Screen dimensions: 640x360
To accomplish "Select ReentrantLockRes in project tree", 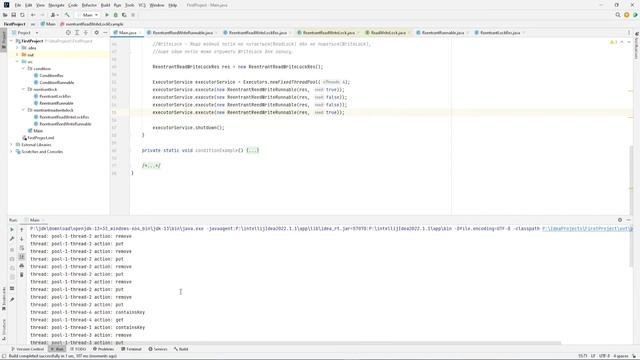I will click(55, 96).
